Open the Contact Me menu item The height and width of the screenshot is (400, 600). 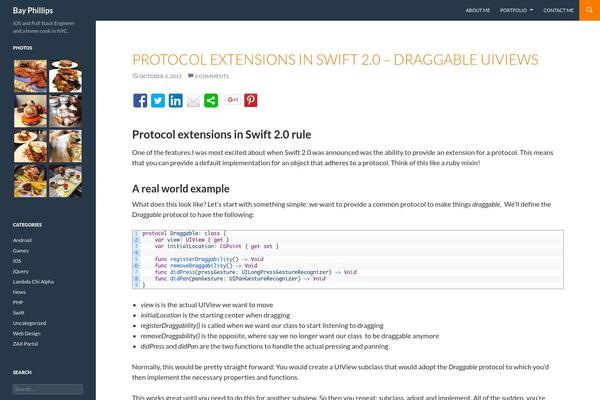[x=558, y=10]
